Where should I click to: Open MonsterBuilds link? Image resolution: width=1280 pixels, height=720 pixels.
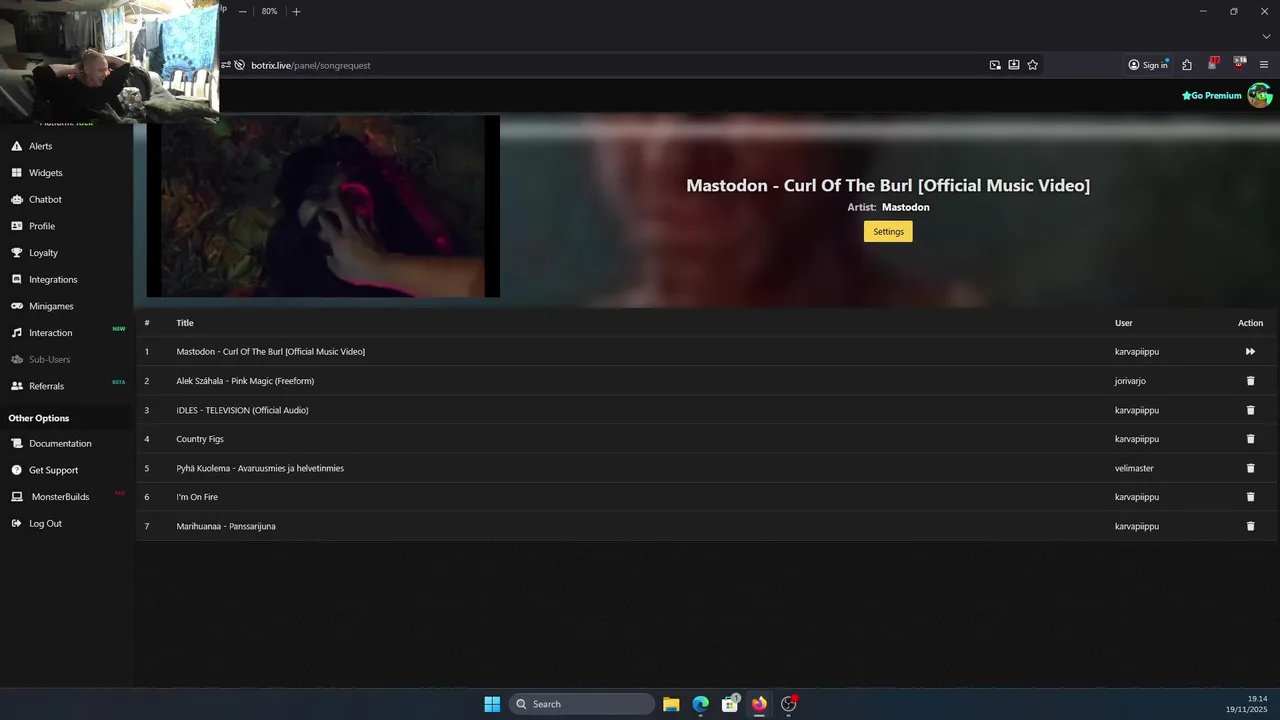click(x=60, y=497)
